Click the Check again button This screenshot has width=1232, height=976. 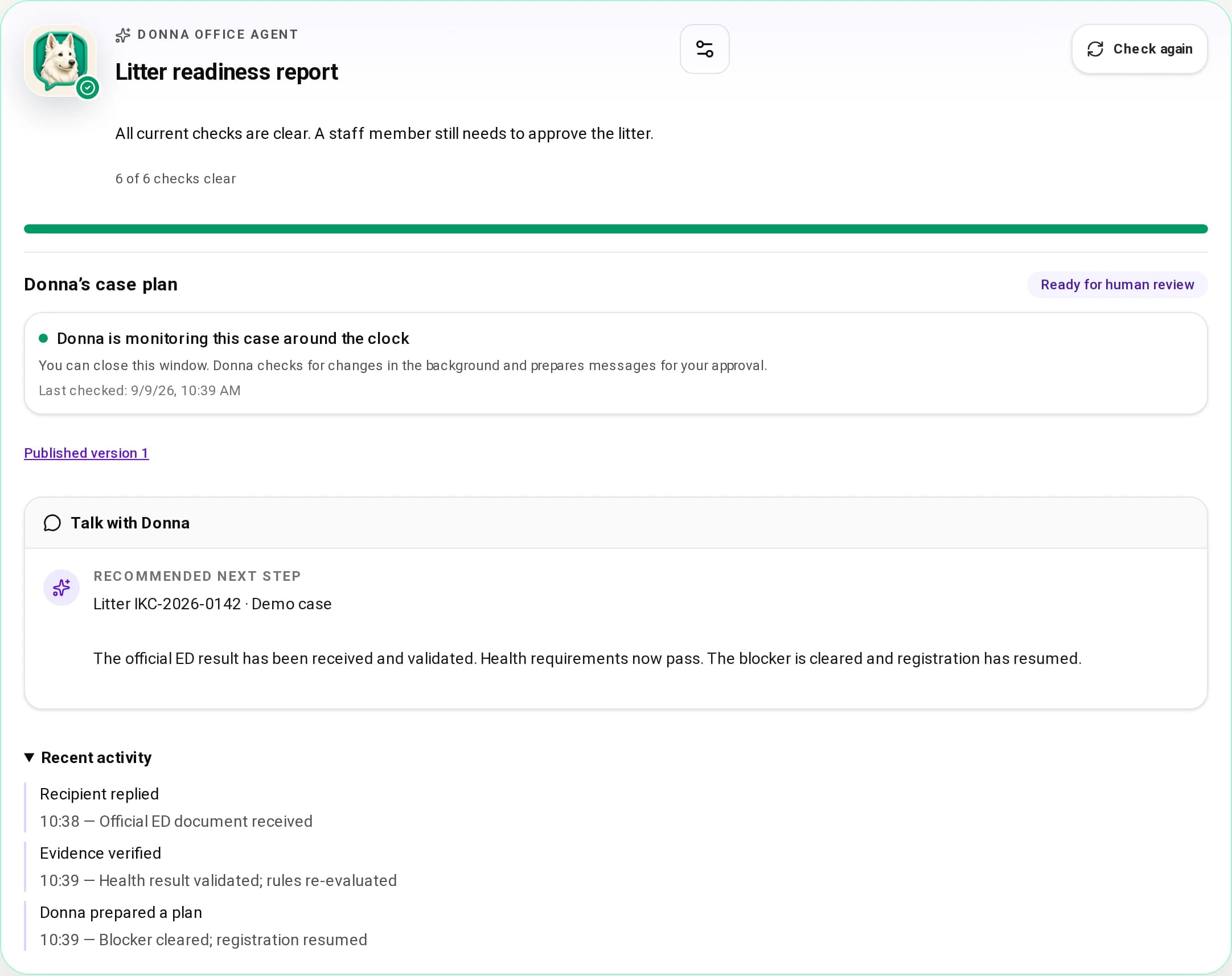point(1139,49)
